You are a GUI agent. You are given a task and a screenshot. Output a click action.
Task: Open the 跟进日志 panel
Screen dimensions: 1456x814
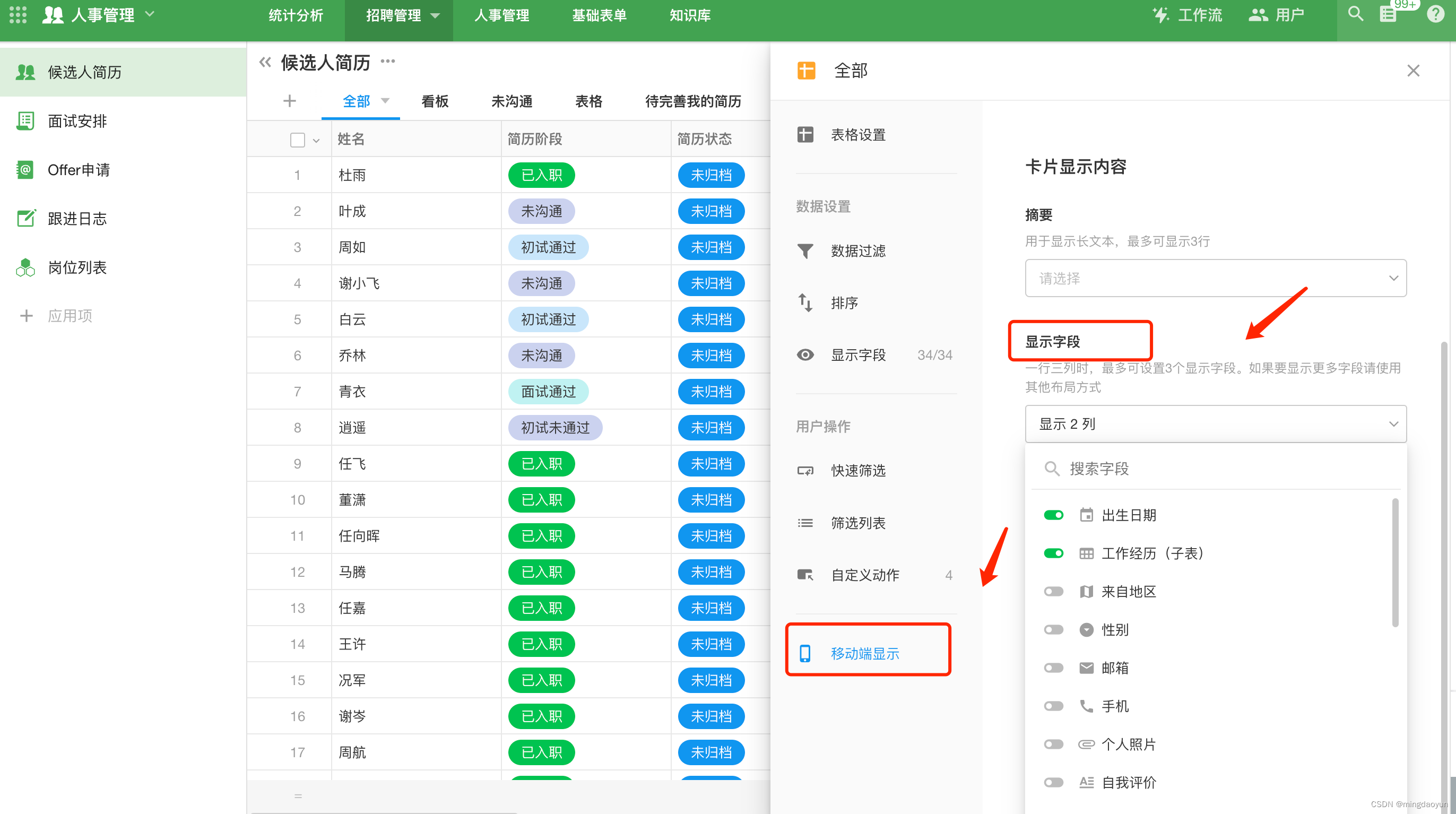(77, 219)
